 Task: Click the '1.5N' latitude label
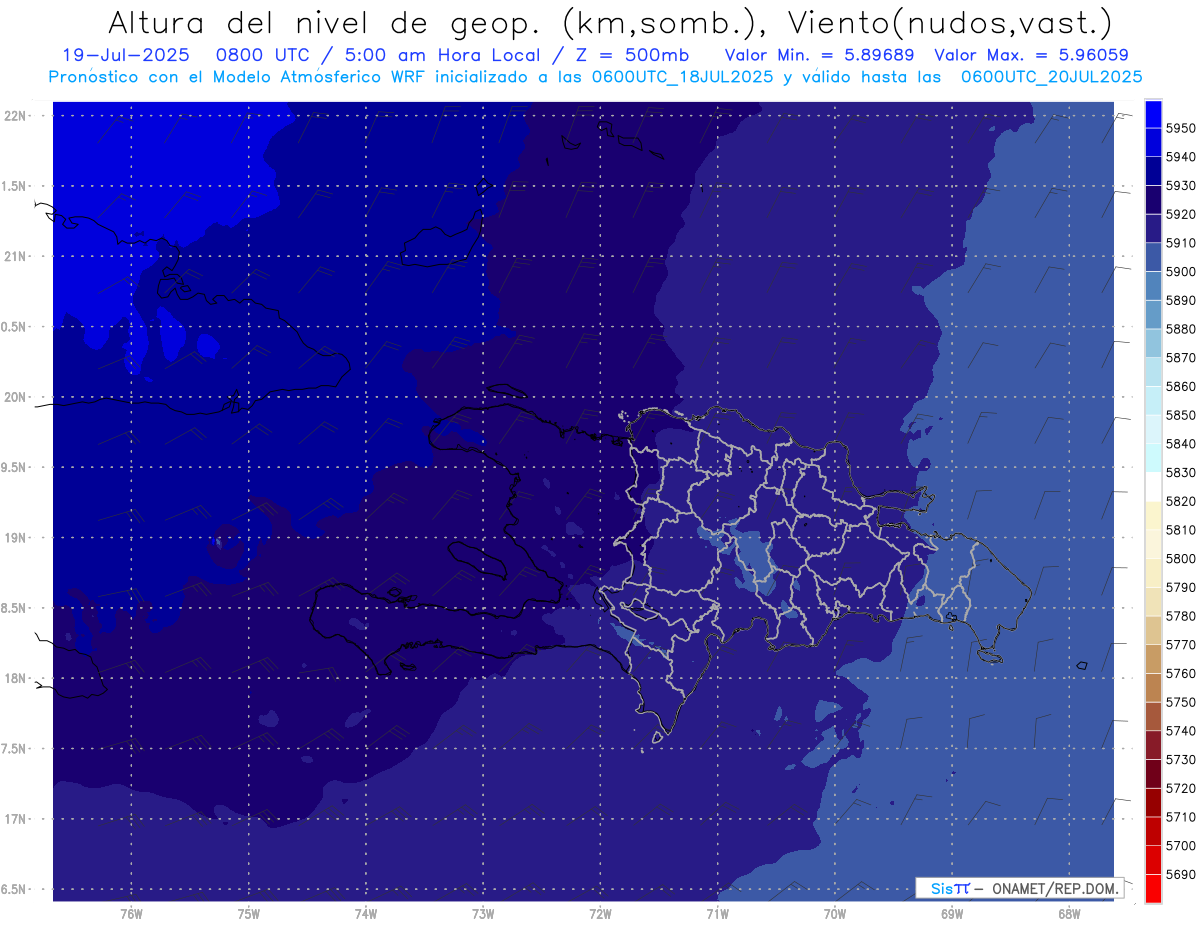[16, 186]
